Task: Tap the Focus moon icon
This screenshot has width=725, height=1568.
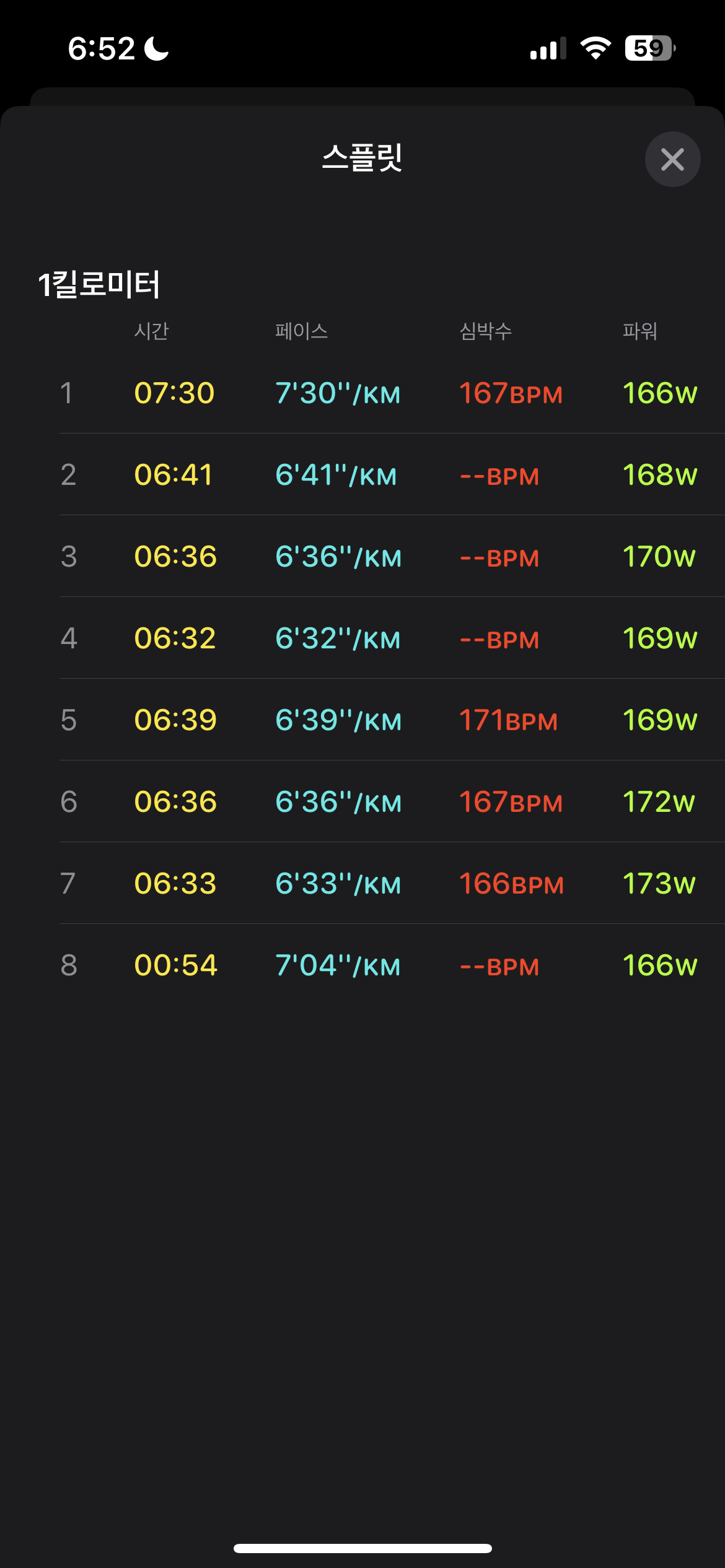Action: [x=157, y=48]
